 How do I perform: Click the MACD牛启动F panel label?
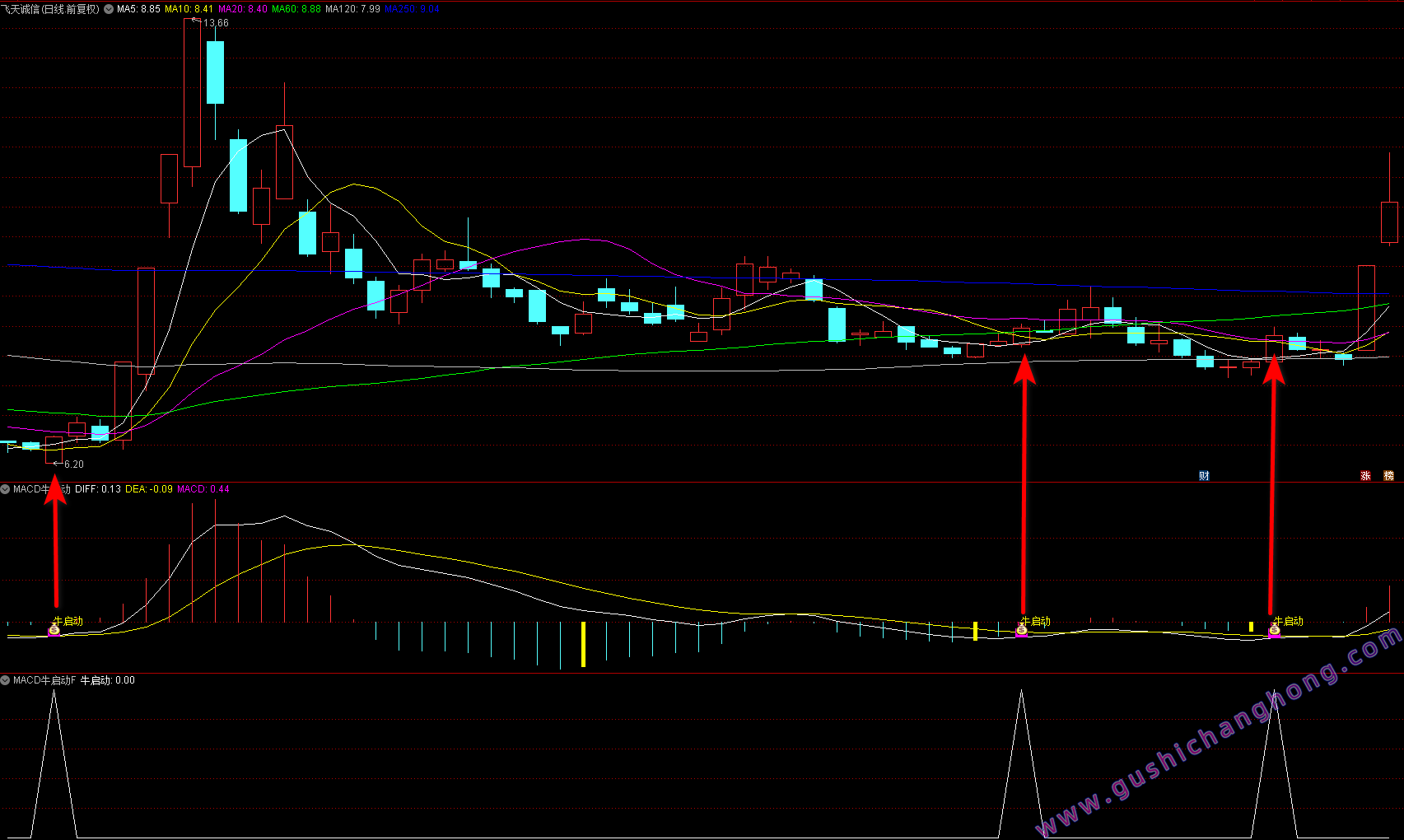(x=44, y=680)
